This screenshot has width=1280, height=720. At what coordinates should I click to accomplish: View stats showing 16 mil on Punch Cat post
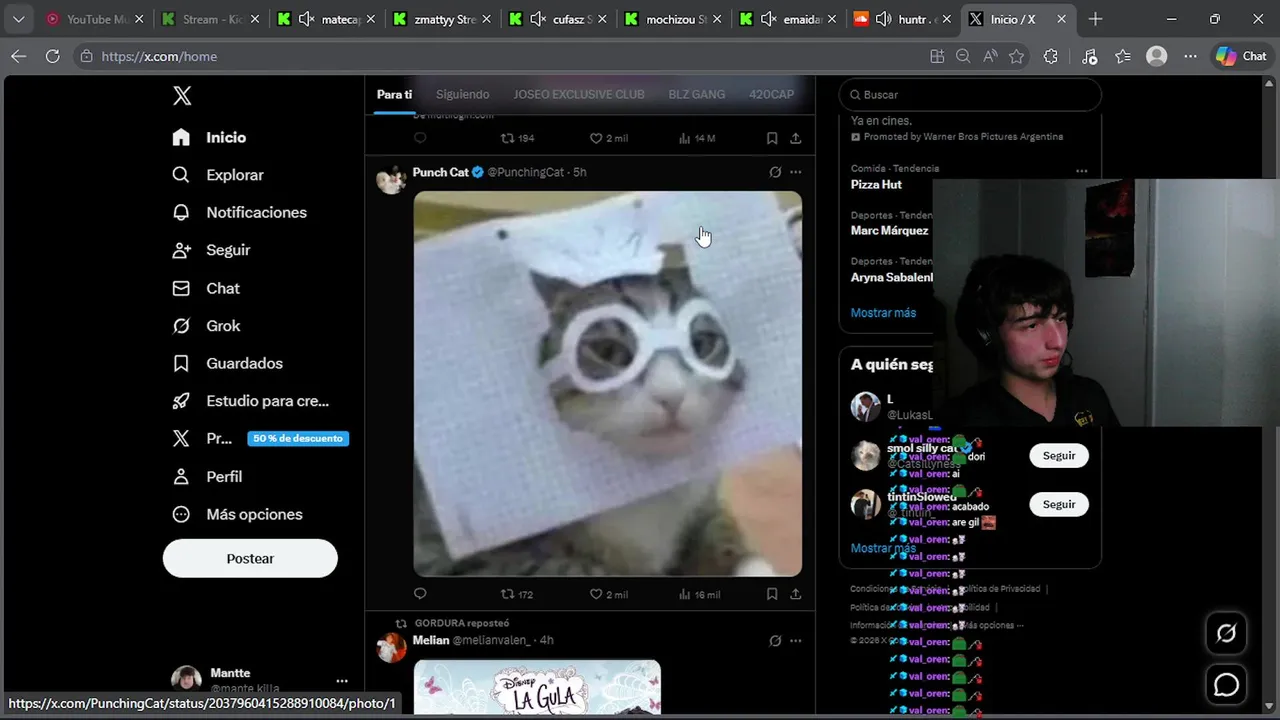pyautogui.click(x=699, y=594)
